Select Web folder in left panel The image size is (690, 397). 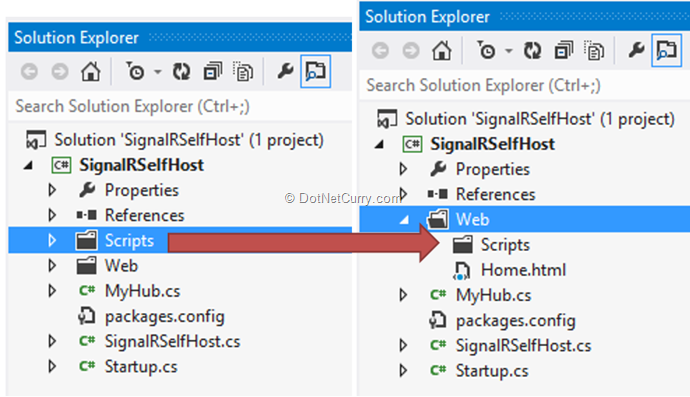(121, 266)
